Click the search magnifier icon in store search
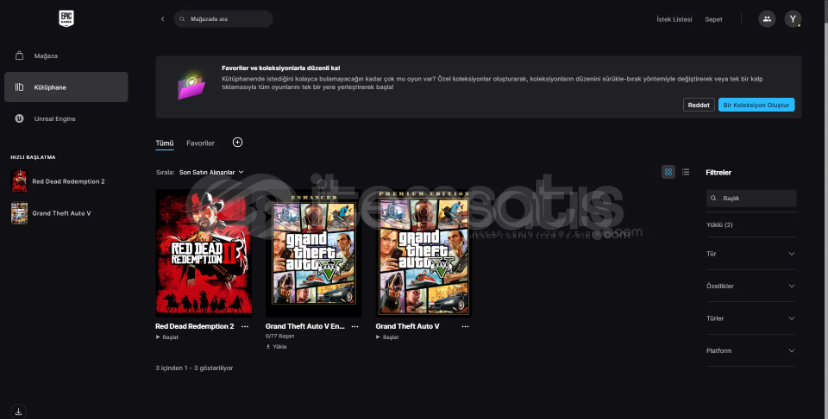Screen dimensions: 828x419 pyautogui.click(x=182, y=19)
